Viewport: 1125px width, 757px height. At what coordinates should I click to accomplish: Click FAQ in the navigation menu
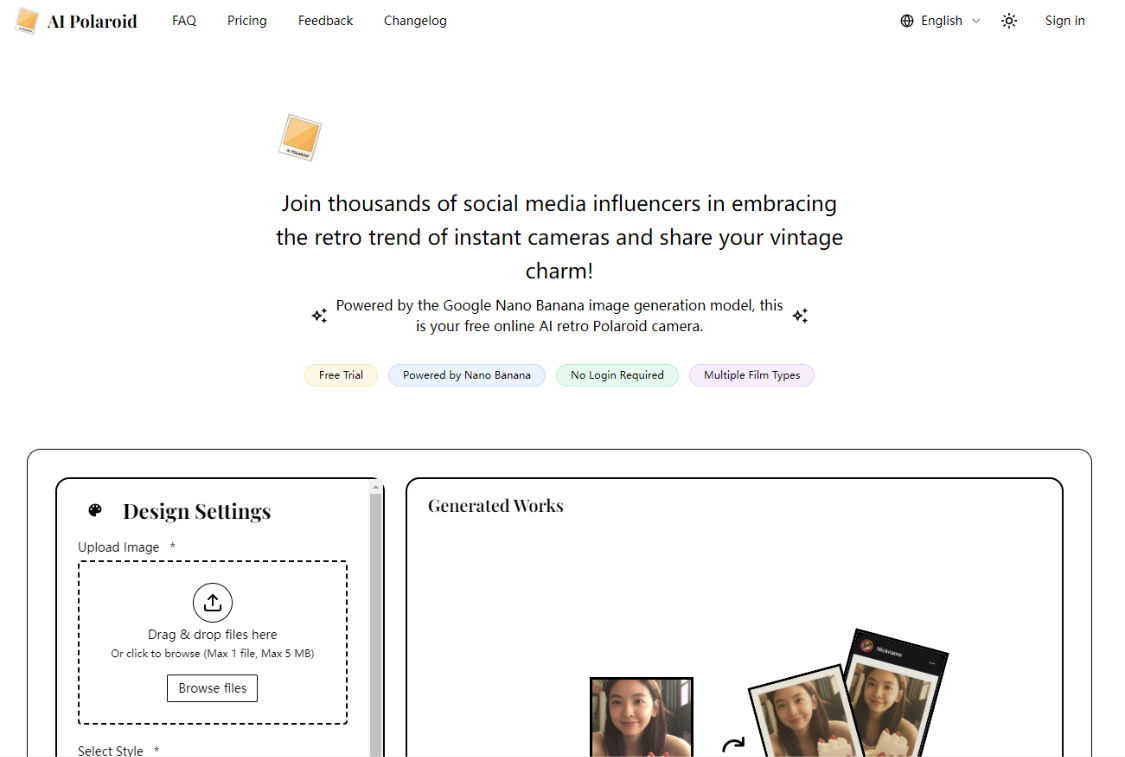tap(184, 20)
